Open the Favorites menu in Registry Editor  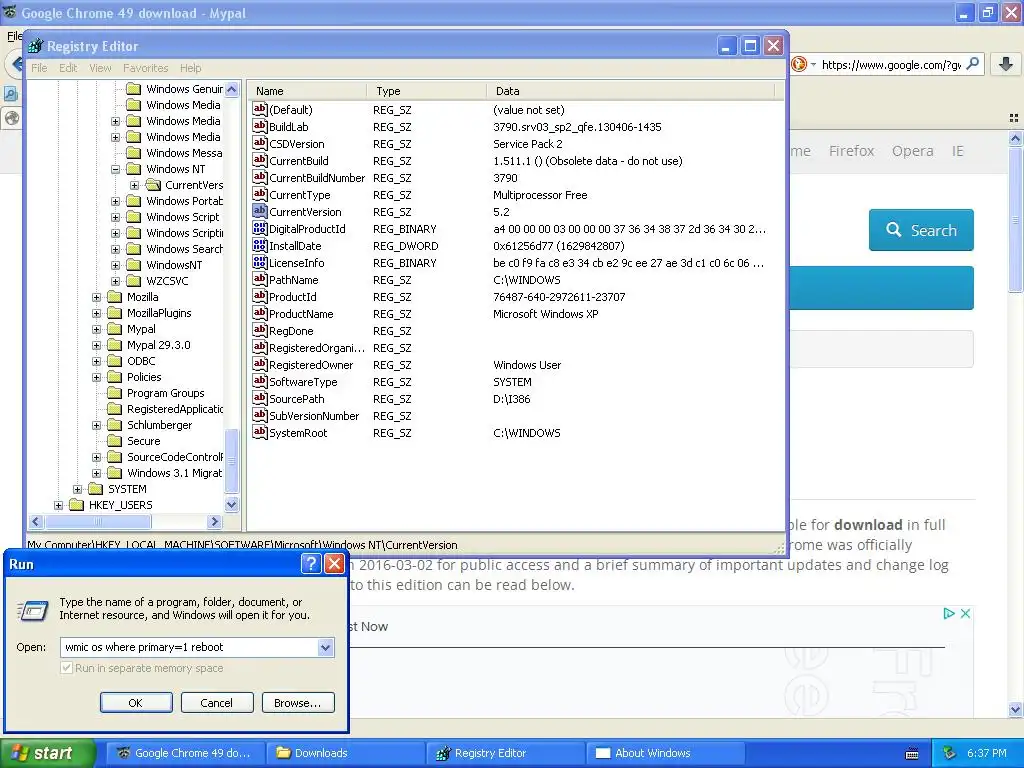pos(146,68)
